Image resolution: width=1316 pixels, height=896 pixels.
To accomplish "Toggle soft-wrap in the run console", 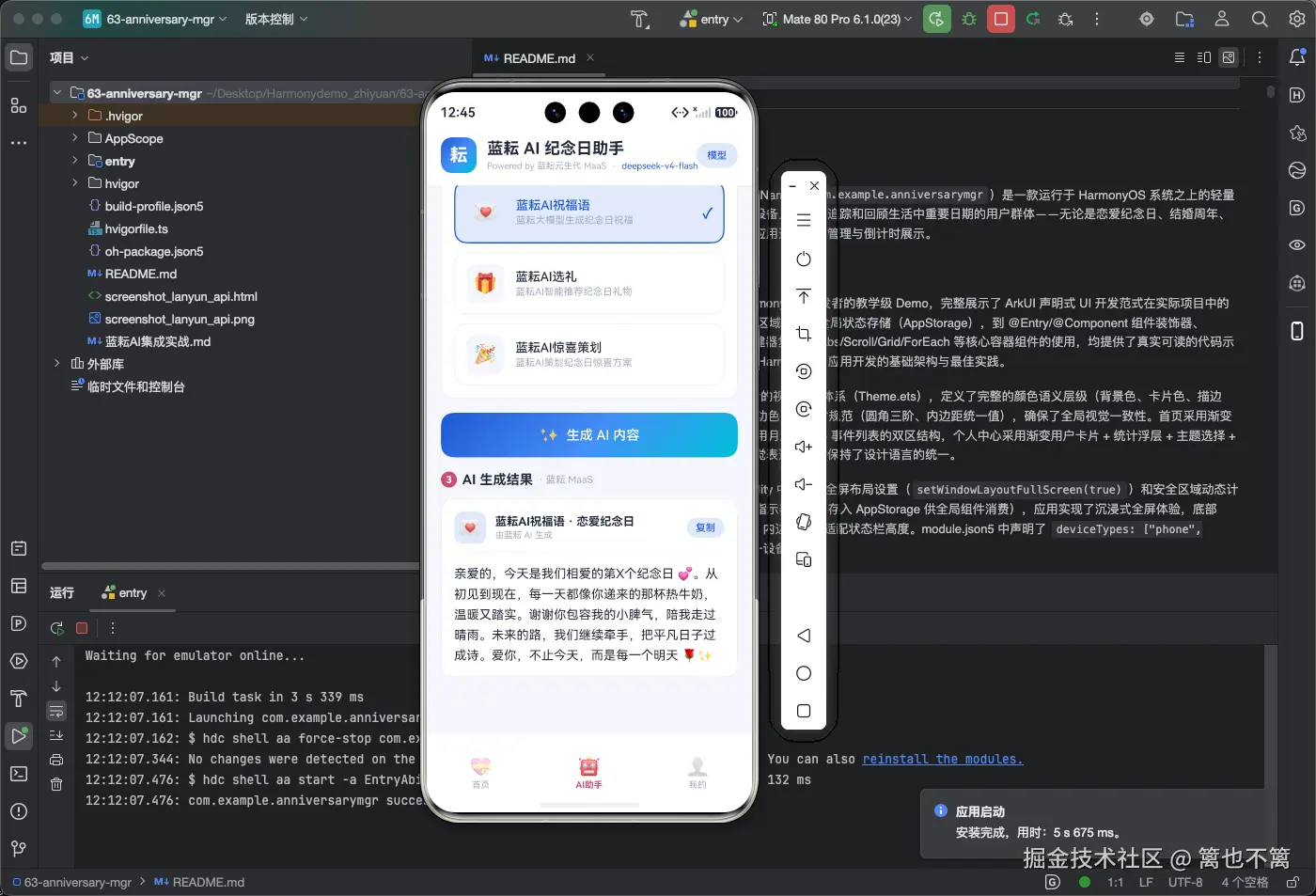I will (56, 711).
